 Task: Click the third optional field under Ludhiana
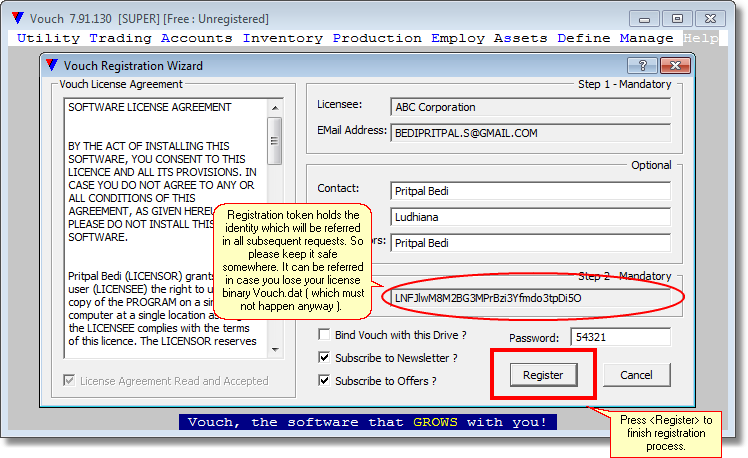530,243
